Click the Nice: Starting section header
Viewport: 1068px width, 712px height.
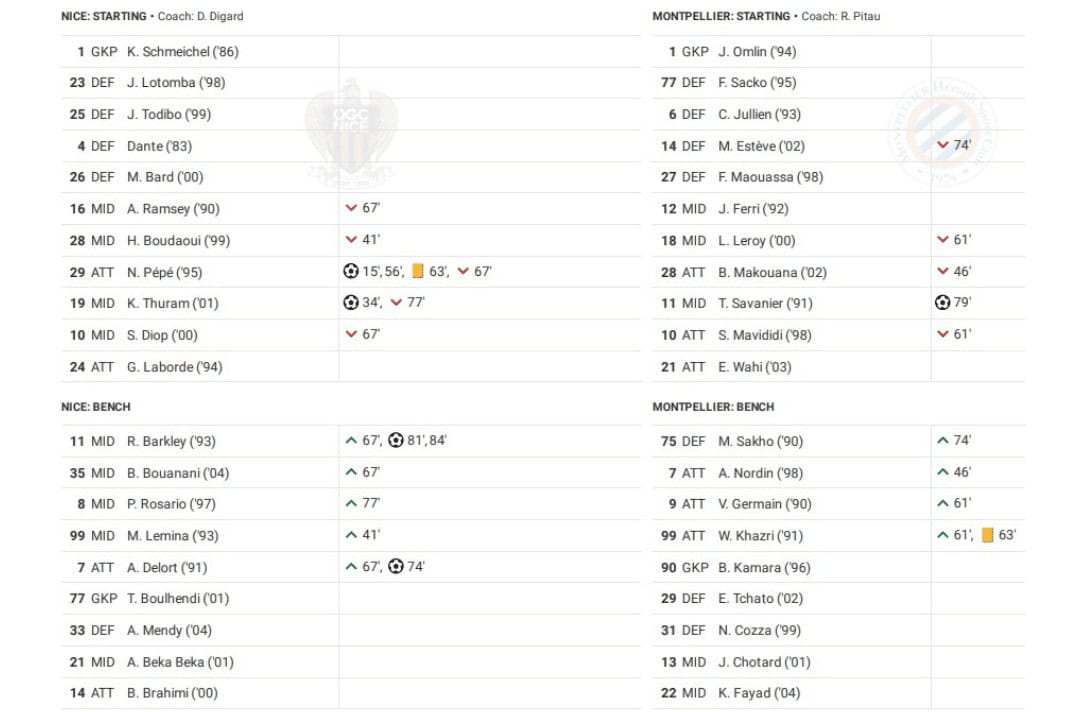tap(105, 16)
